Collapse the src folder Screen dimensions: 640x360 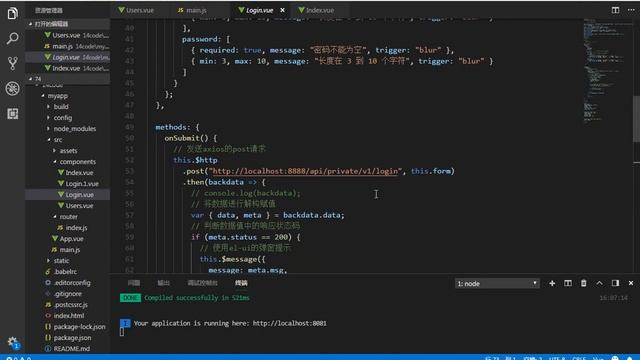click(x=58, y=140)
